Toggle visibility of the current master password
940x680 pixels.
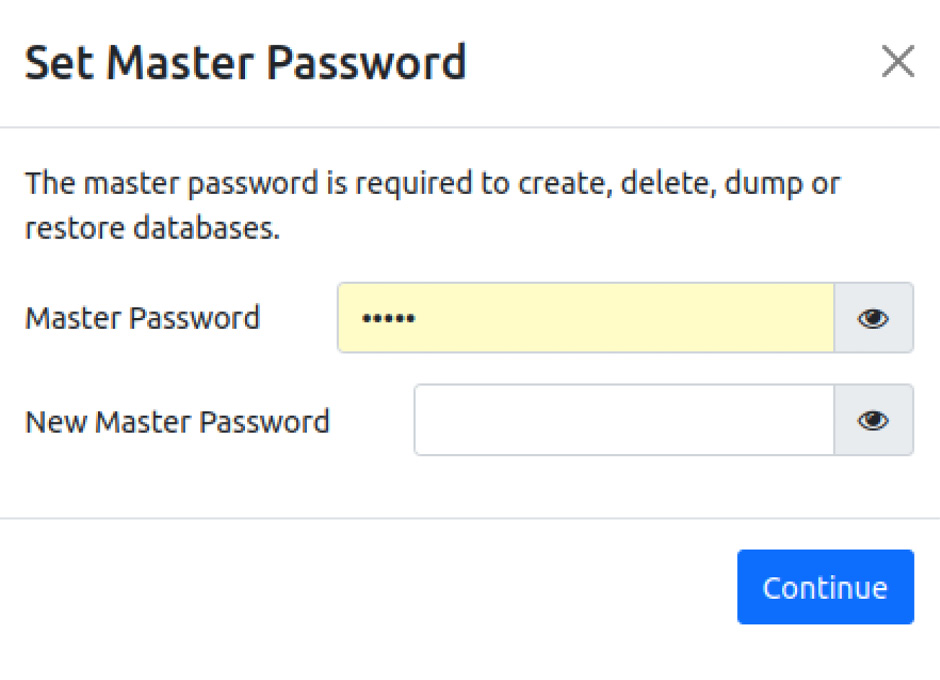[873, 318]
